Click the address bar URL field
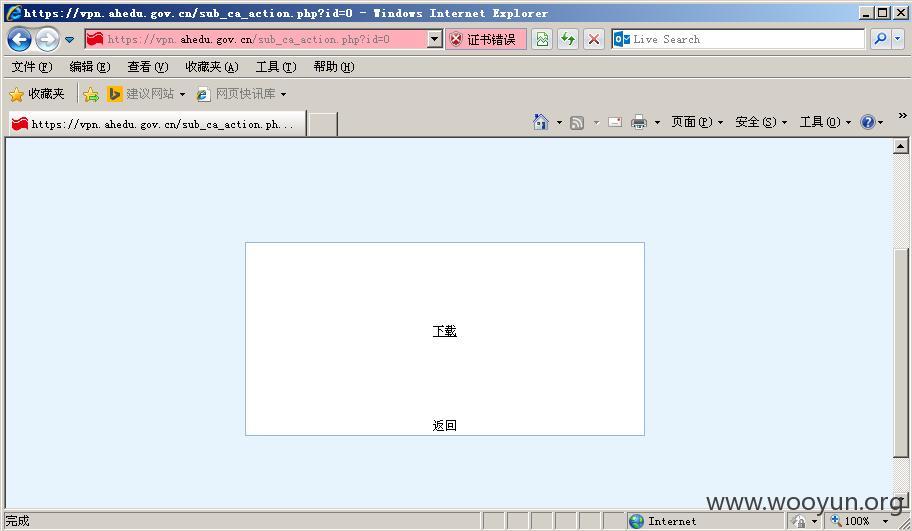 point(256,40)
